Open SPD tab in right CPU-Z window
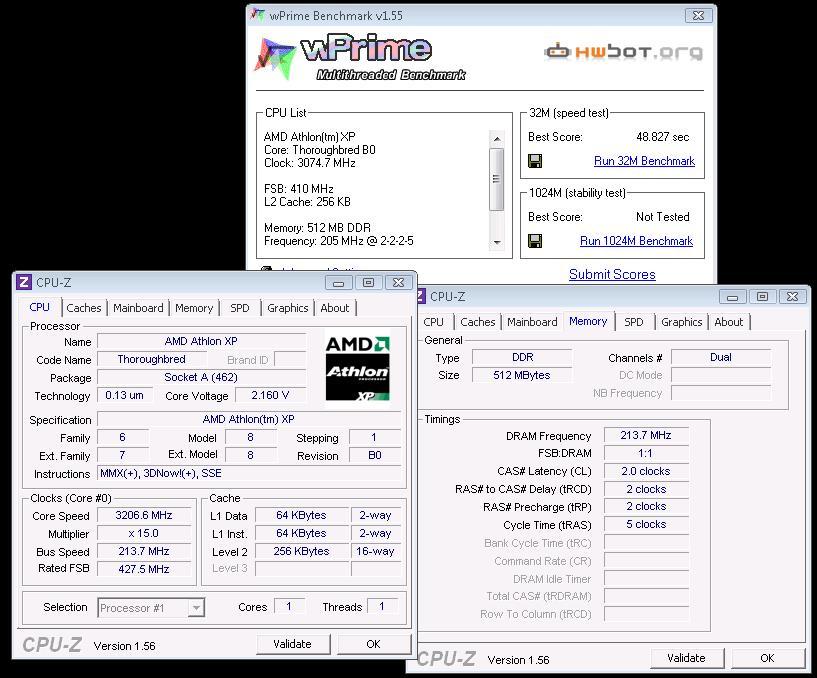Viewport: 817px width, 678px height. tap(634, 322)
